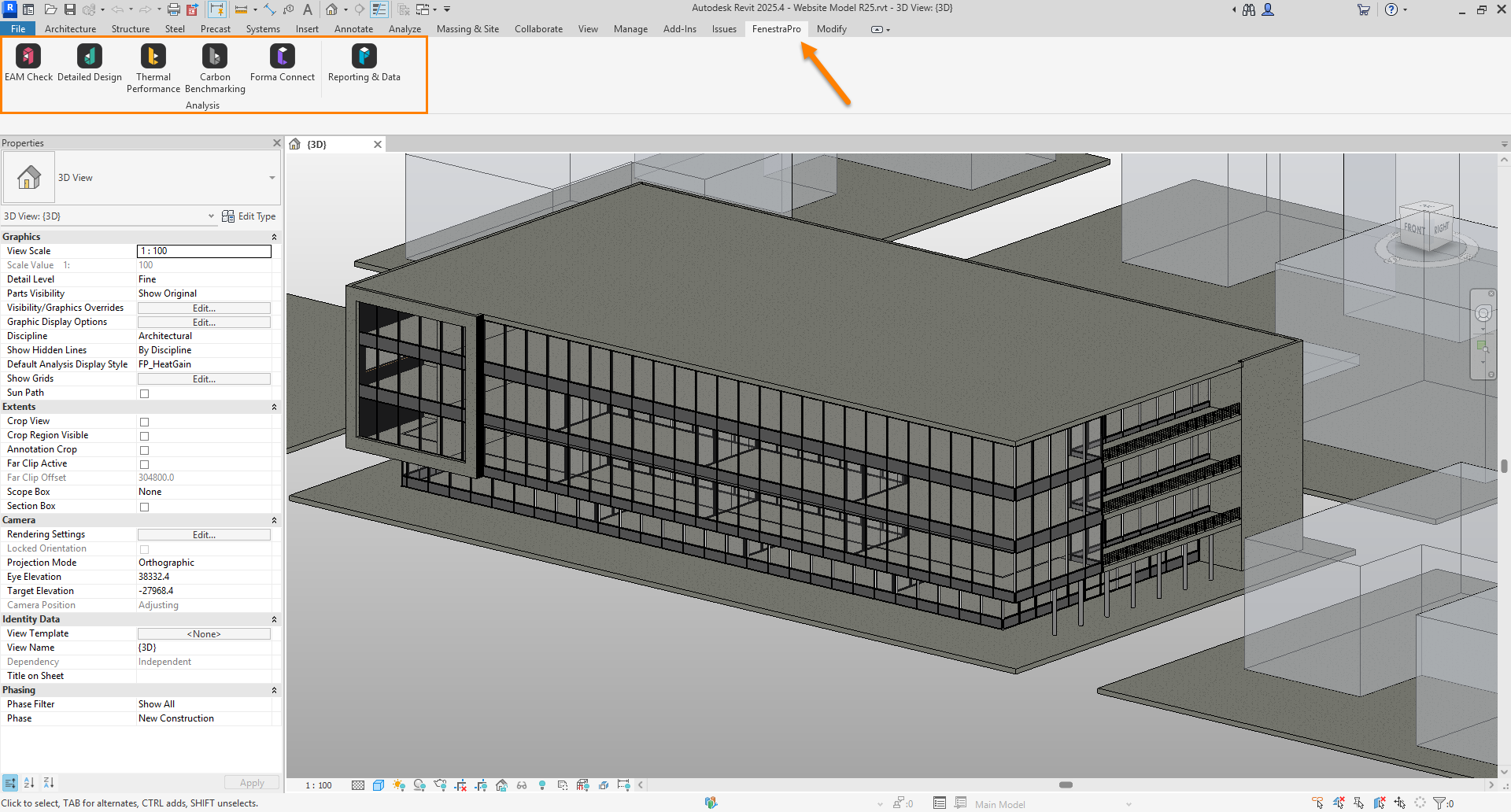Click the print icon in quick access toolbar

click(174, 9)
